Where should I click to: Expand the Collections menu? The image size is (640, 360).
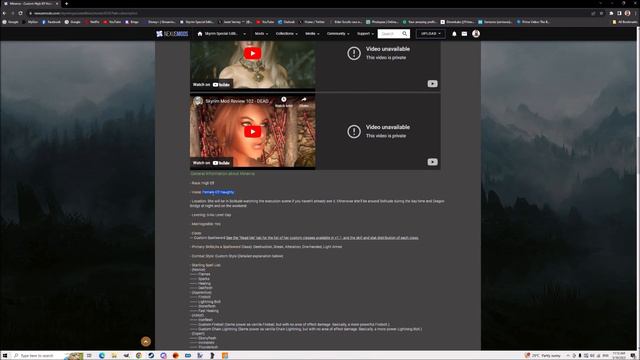[x=287, y=34]
